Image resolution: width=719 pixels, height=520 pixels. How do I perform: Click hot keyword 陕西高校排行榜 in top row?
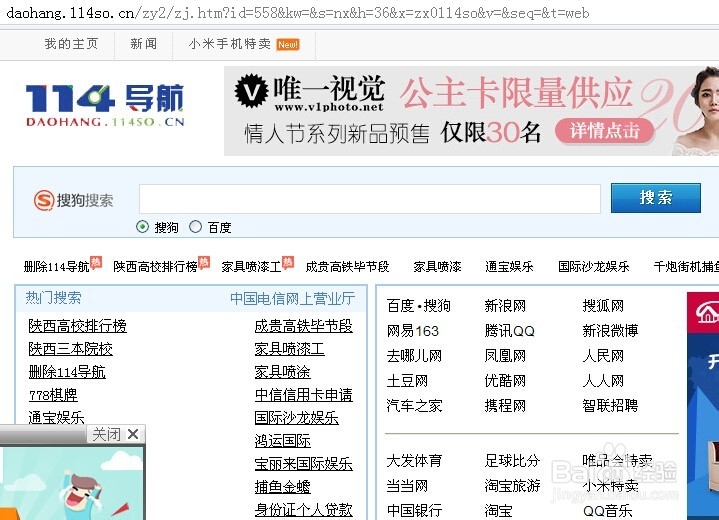coord(155,266)
